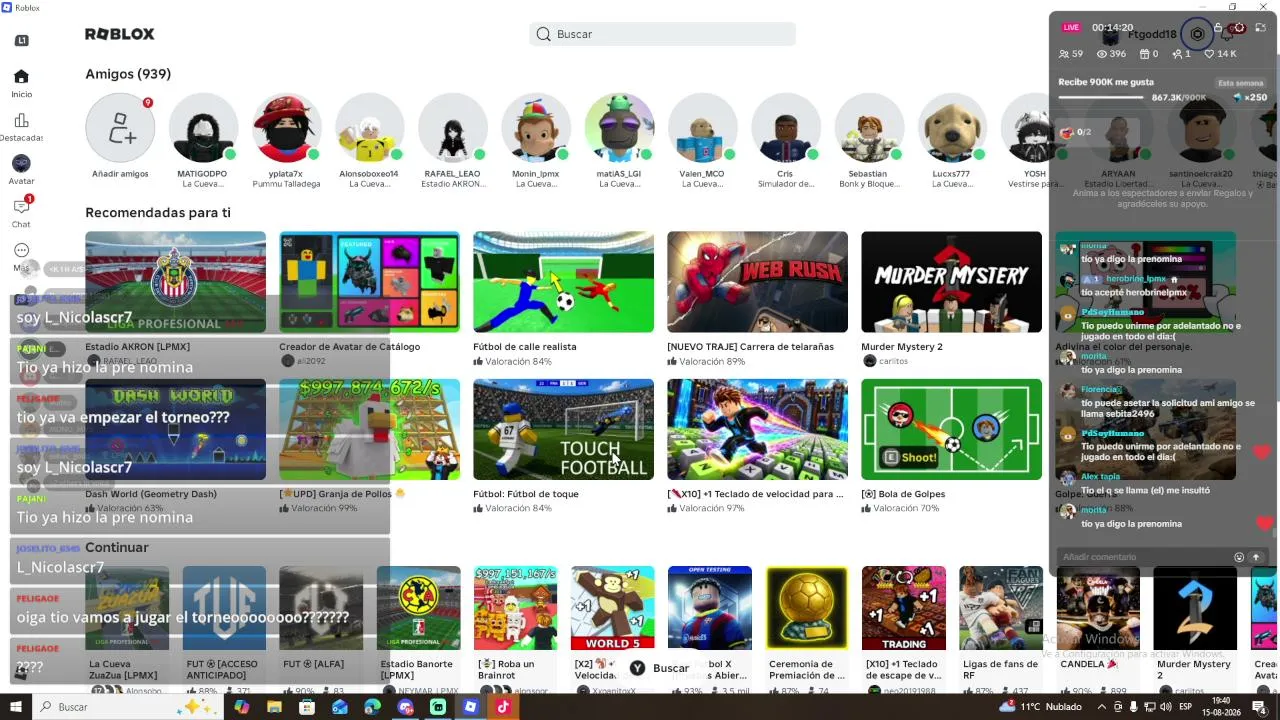Open Destacadas charts in Roblox sidebar
Image resolution: width=1280 pixels, height=720 pixels.
[x=21, y=121]
